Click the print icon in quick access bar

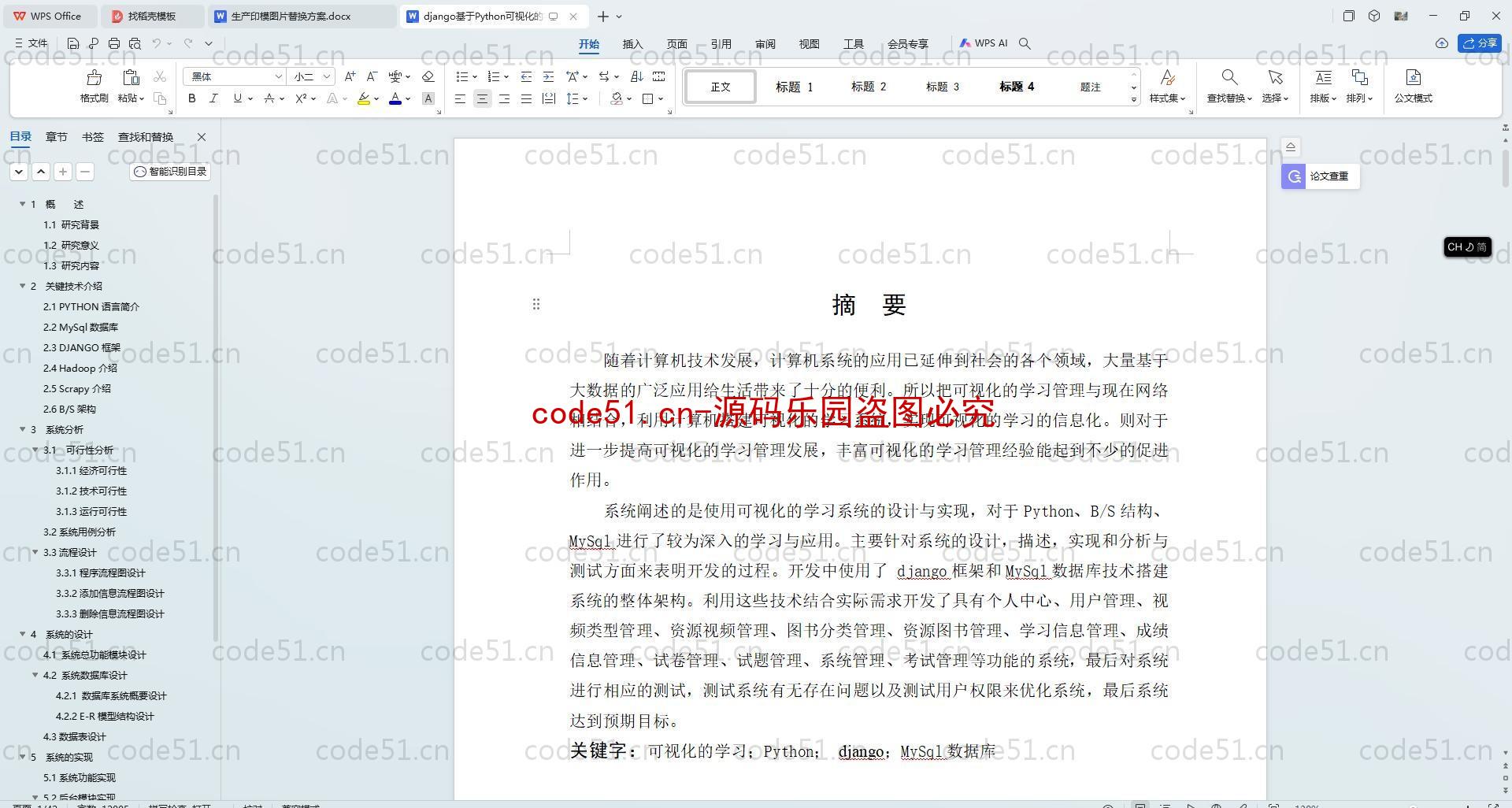[x=114, y=43]
